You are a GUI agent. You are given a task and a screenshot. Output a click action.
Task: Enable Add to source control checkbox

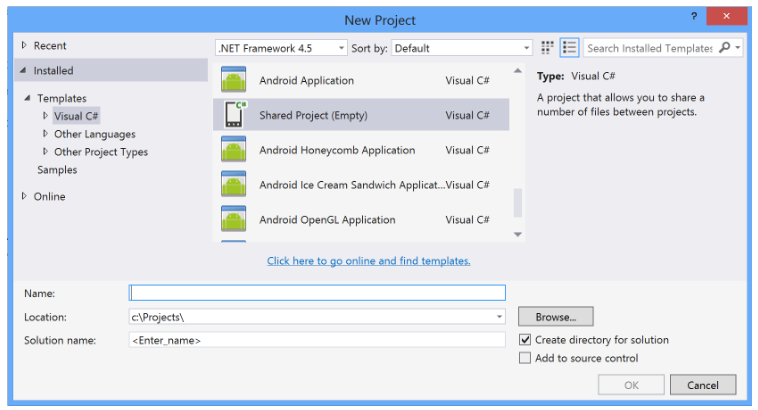(x=525, y=358)
